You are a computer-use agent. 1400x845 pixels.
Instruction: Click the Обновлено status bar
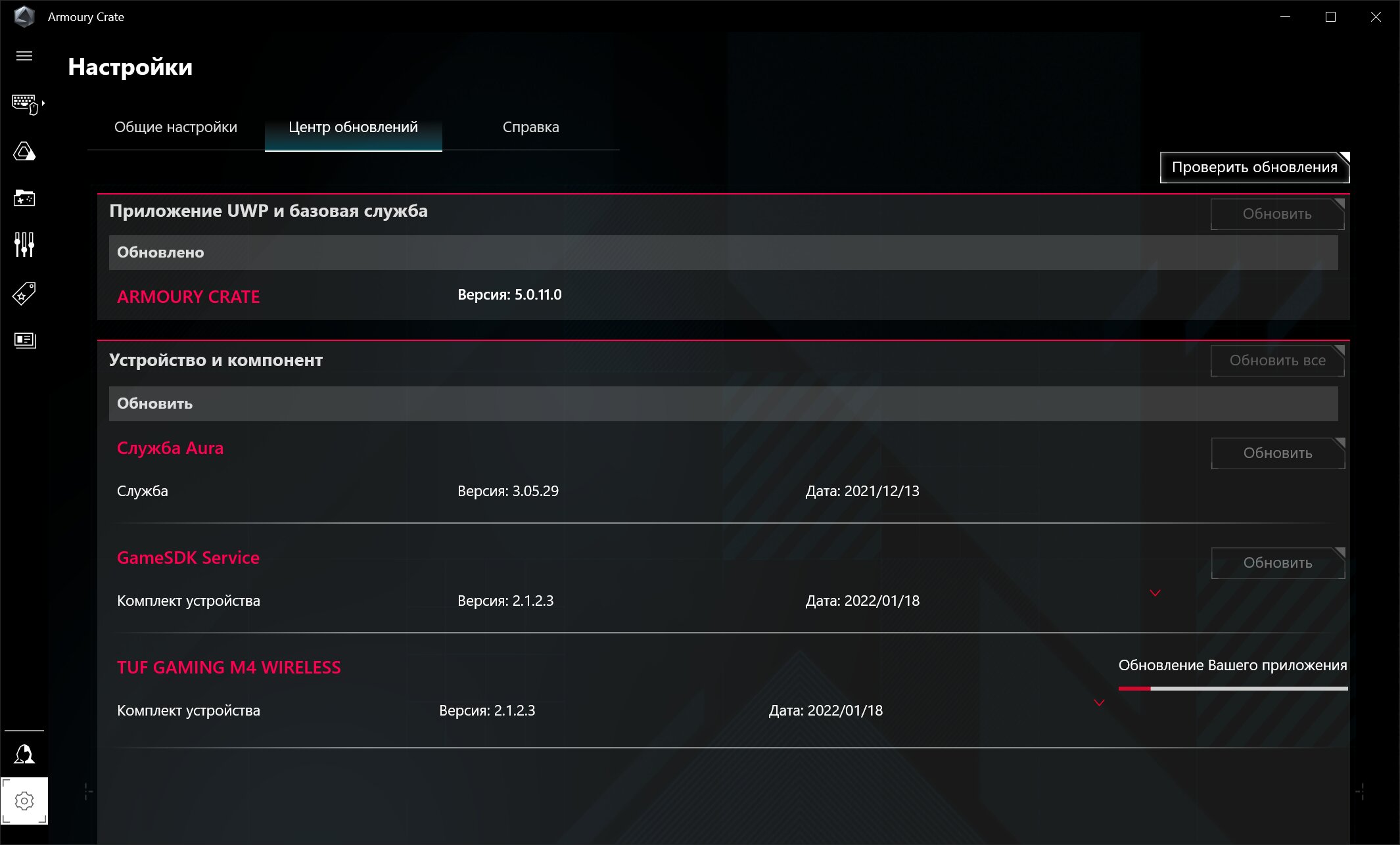pos(723,252)
